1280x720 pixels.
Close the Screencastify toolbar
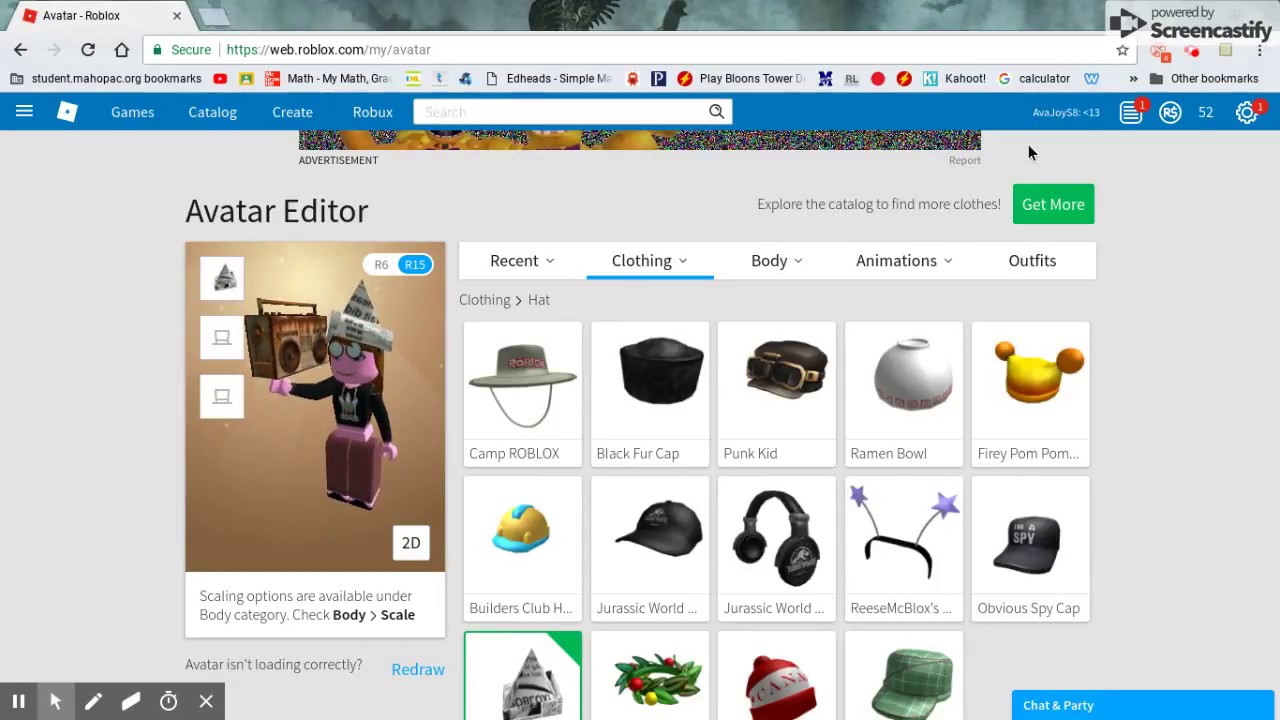pos(206,702)
